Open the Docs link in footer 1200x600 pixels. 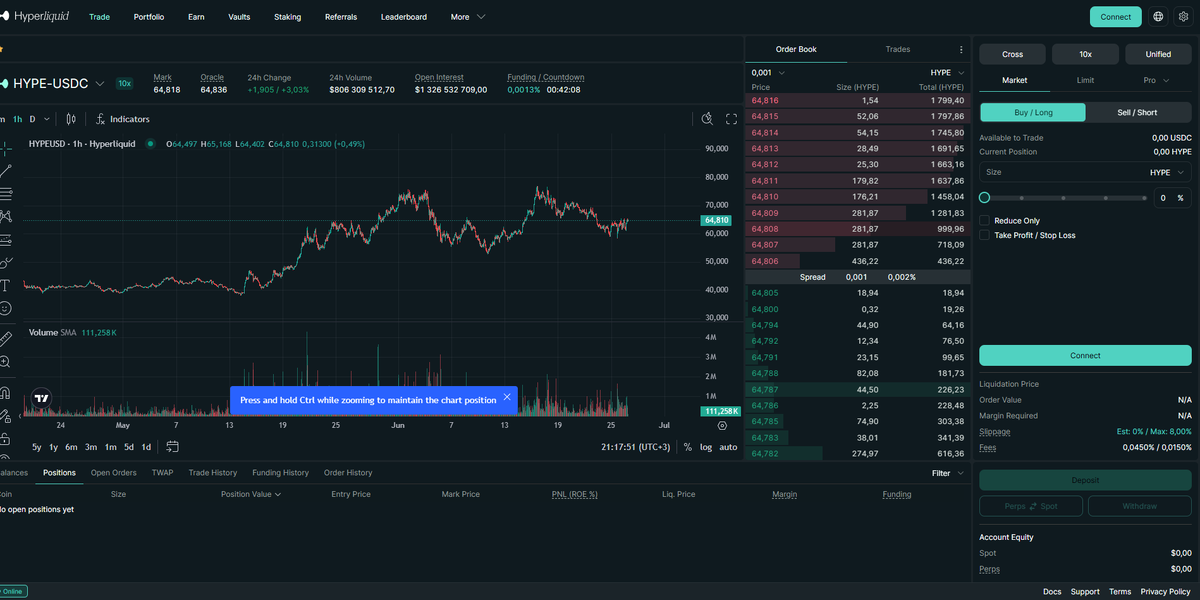1052,591
